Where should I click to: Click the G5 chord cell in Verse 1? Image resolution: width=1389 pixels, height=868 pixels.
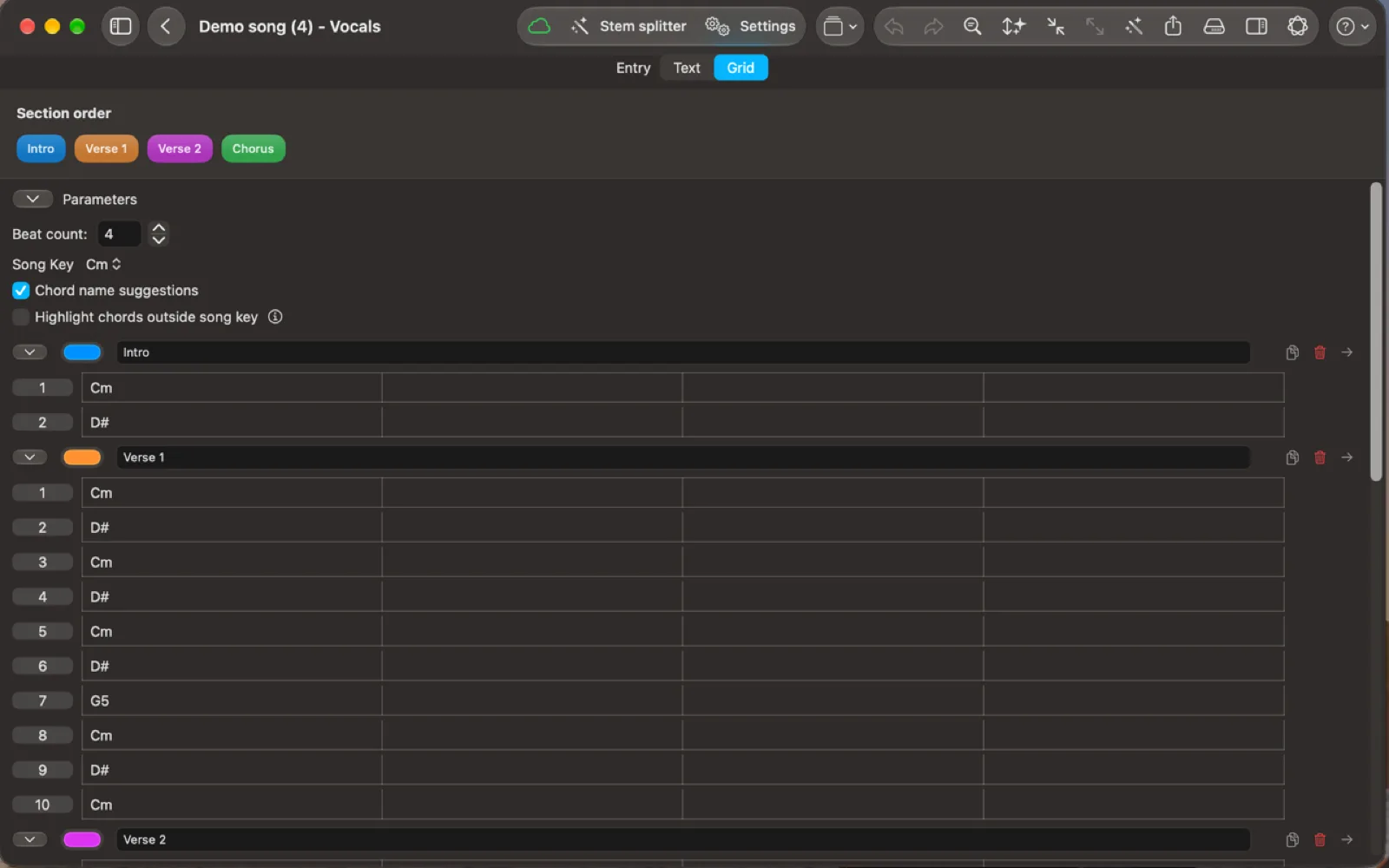232,700
